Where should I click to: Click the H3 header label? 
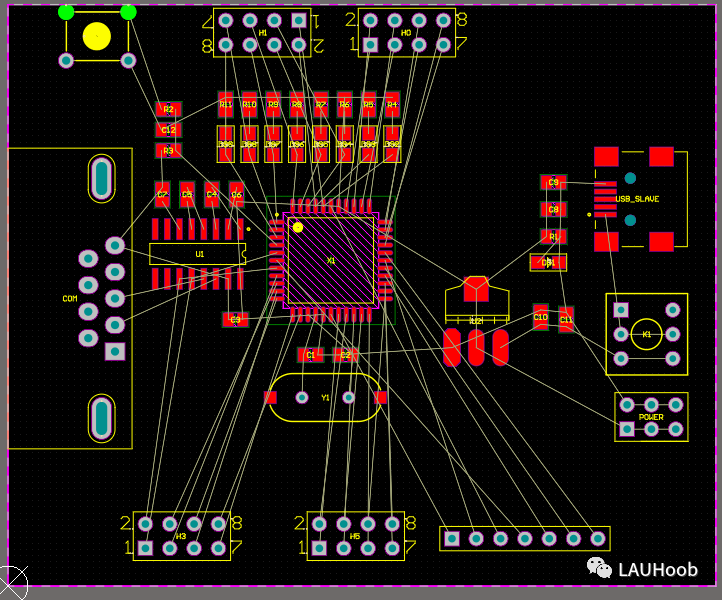[181, 536]
